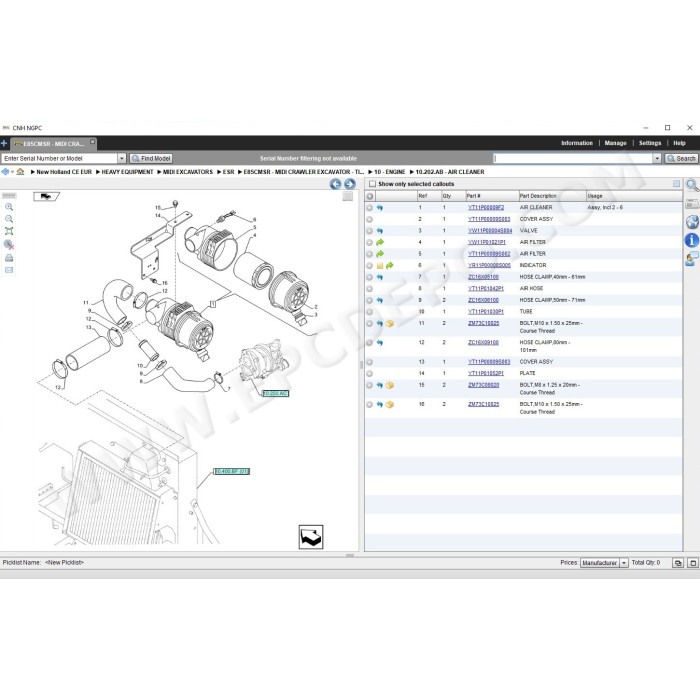Image resolution: width=700 pixels, height=700 pixels.
Task: Click the yellow note icon in INDICATOR row
Action: point(380,266)
